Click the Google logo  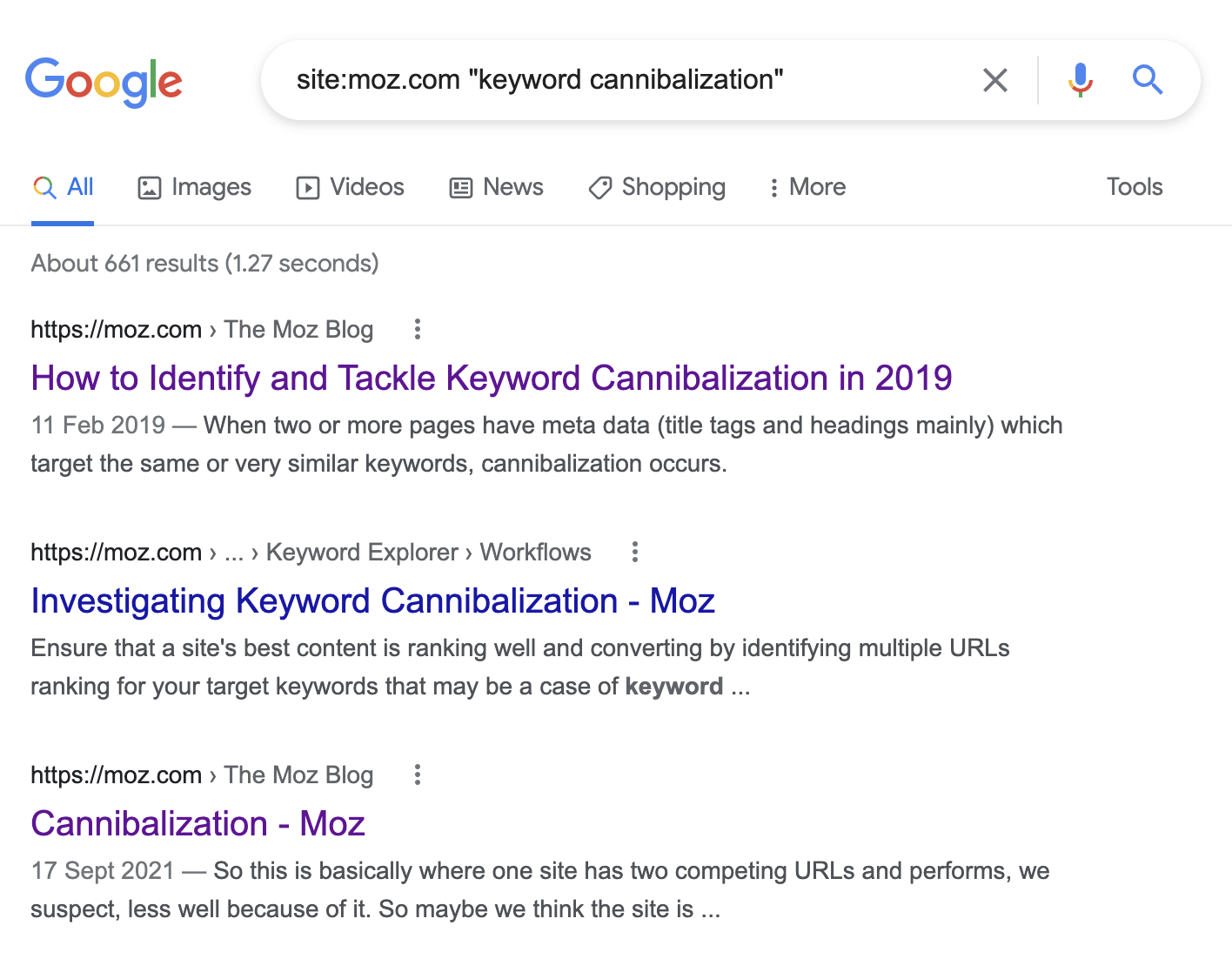pyautogui.click(x=104, y=81)
